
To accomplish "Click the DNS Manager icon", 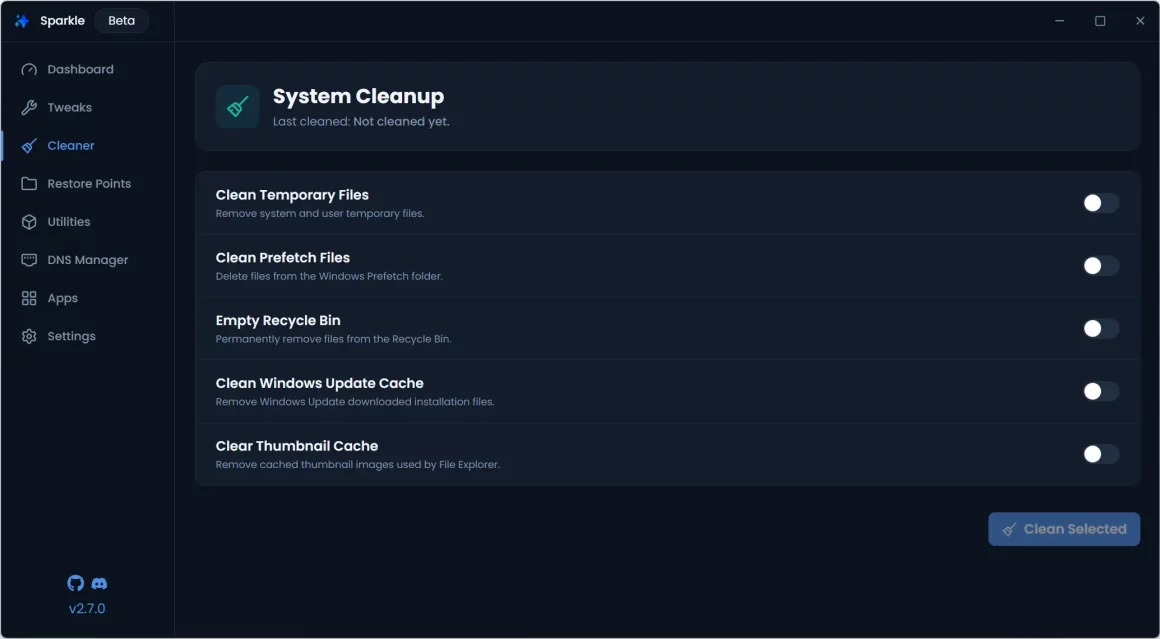I will pyautogui.click(x=29, y=260).
